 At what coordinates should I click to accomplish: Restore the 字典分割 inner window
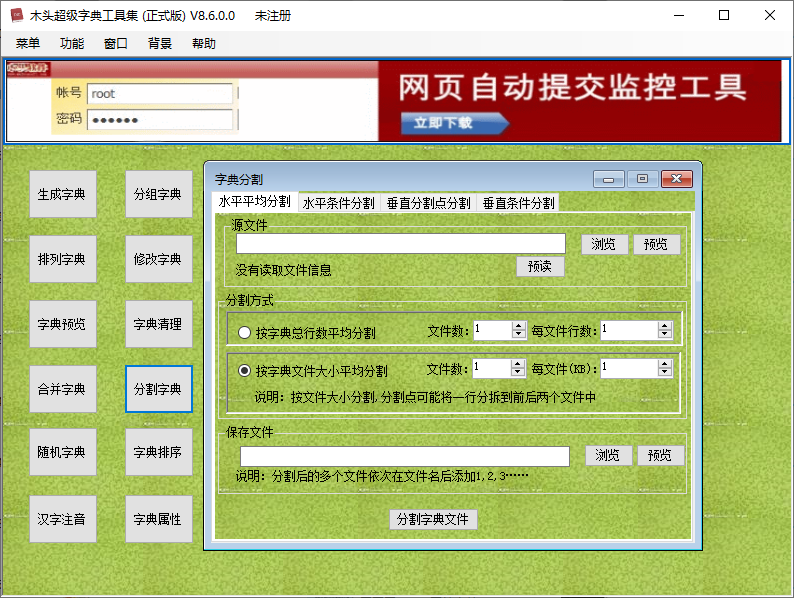642,179
